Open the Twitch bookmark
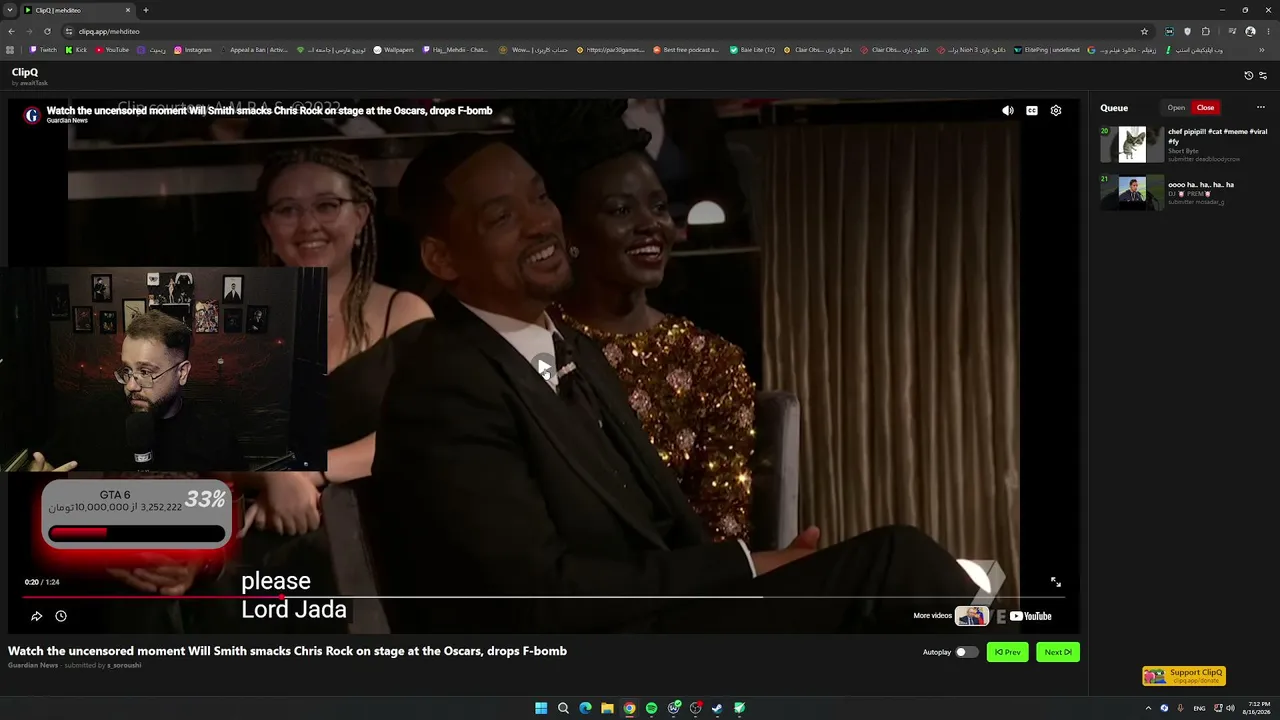 pyautogui.click(x=43, y=50)
